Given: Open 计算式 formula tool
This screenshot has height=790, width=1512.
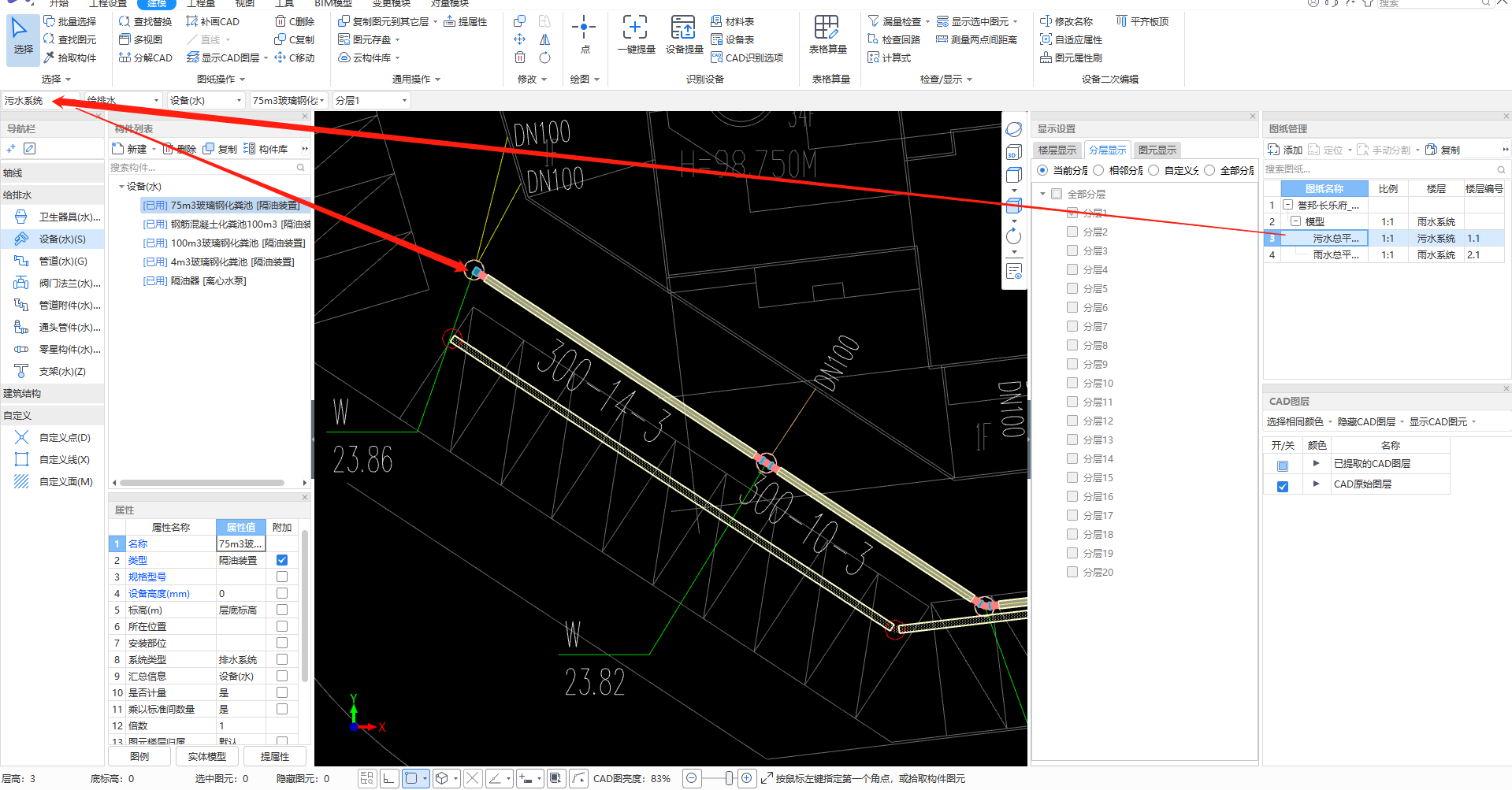Looking at the screenshot, I should [x=889, y=57].
